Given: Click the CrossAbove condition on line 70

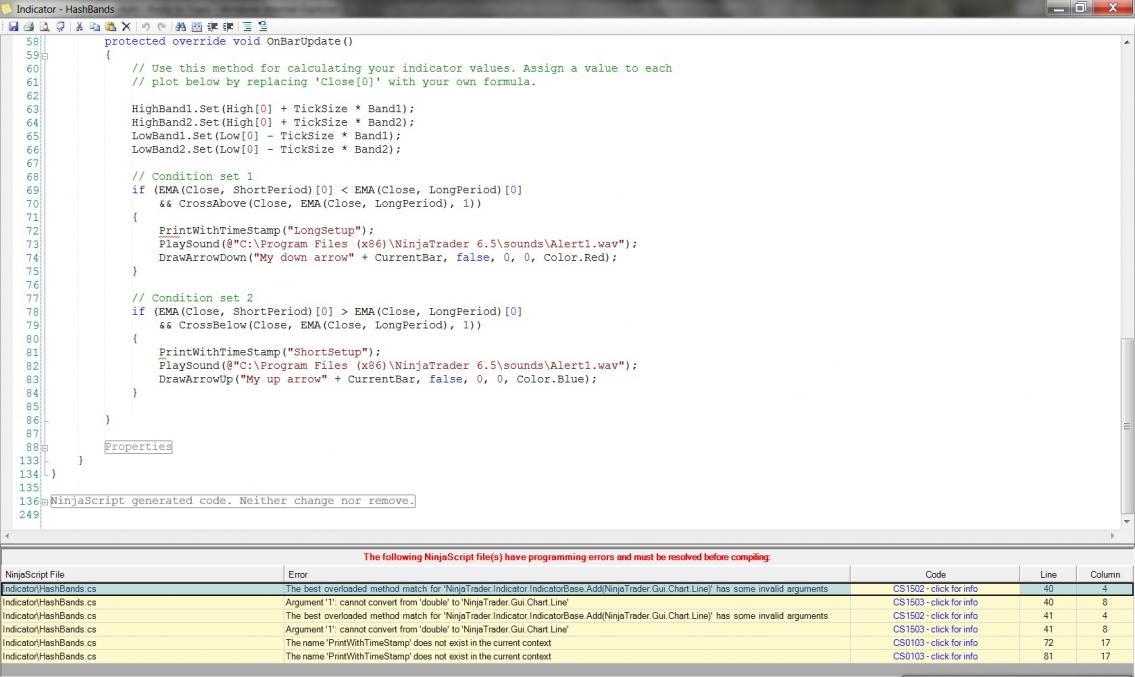Looking at the screenshot, I should 320,203.
